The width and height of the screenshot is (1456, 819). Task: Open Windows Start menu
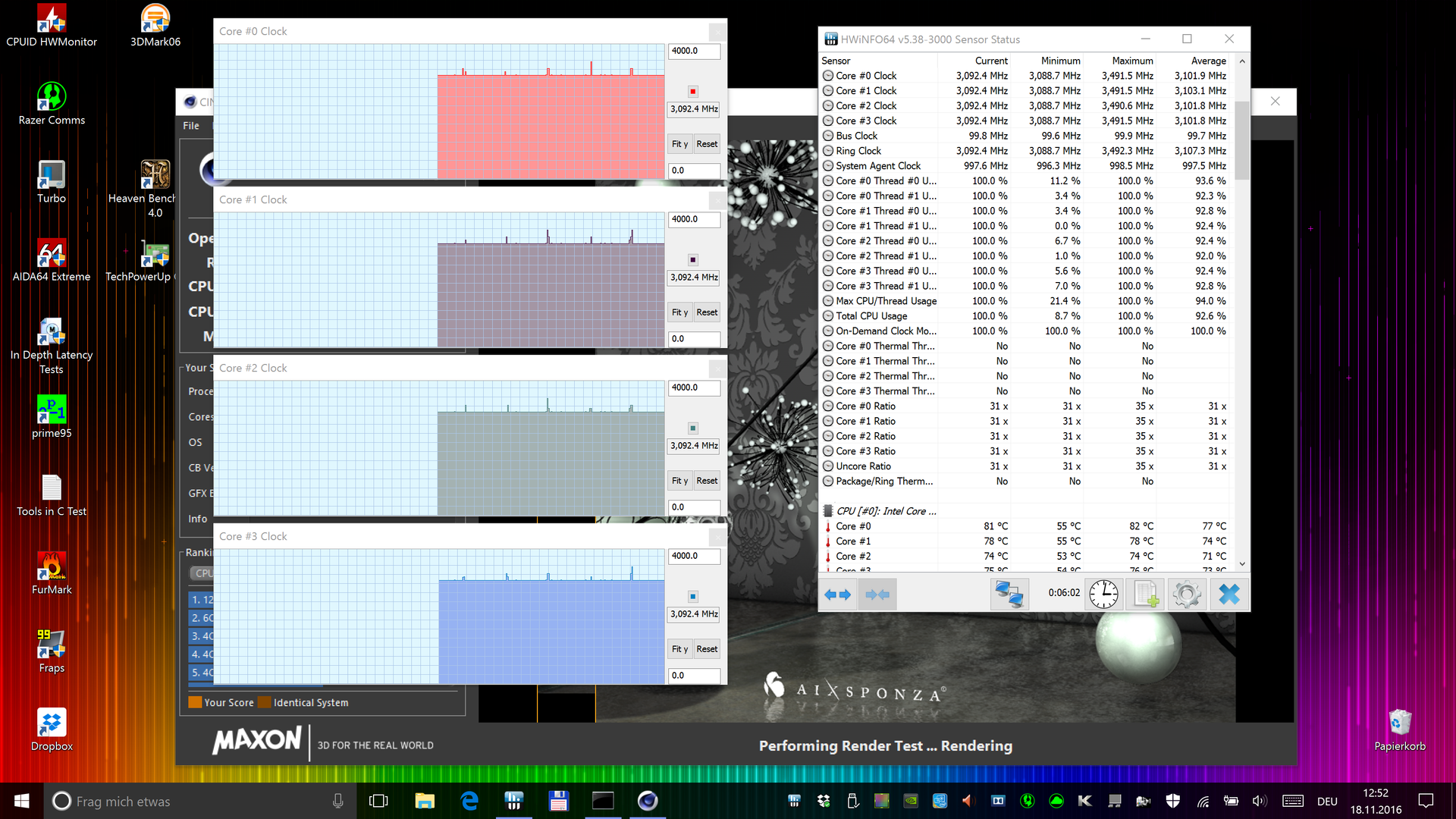pyautogui.click(x=21, y=801)
